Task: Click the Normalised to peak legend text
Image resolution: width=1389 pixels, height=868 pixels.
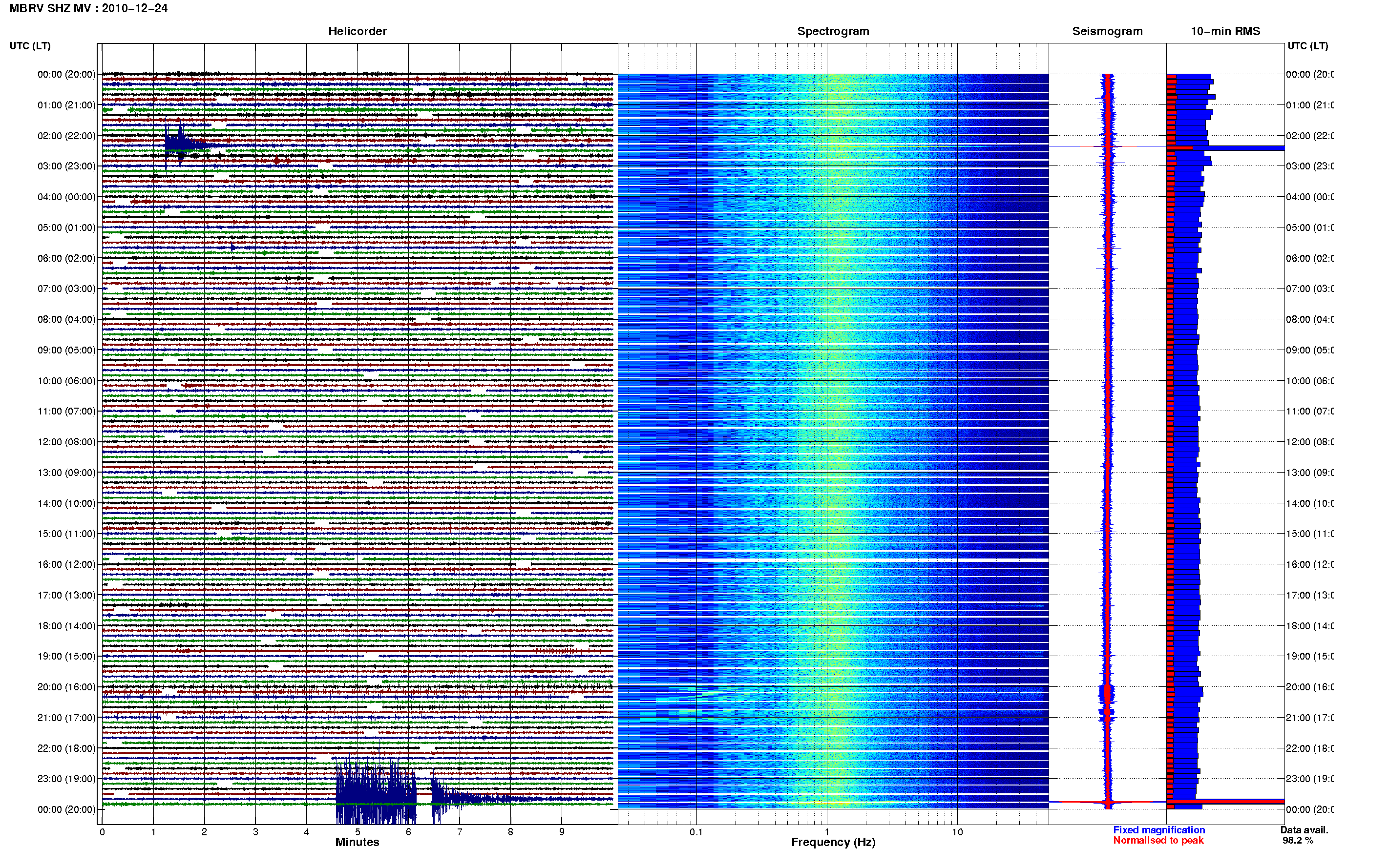Action: 1158,841
